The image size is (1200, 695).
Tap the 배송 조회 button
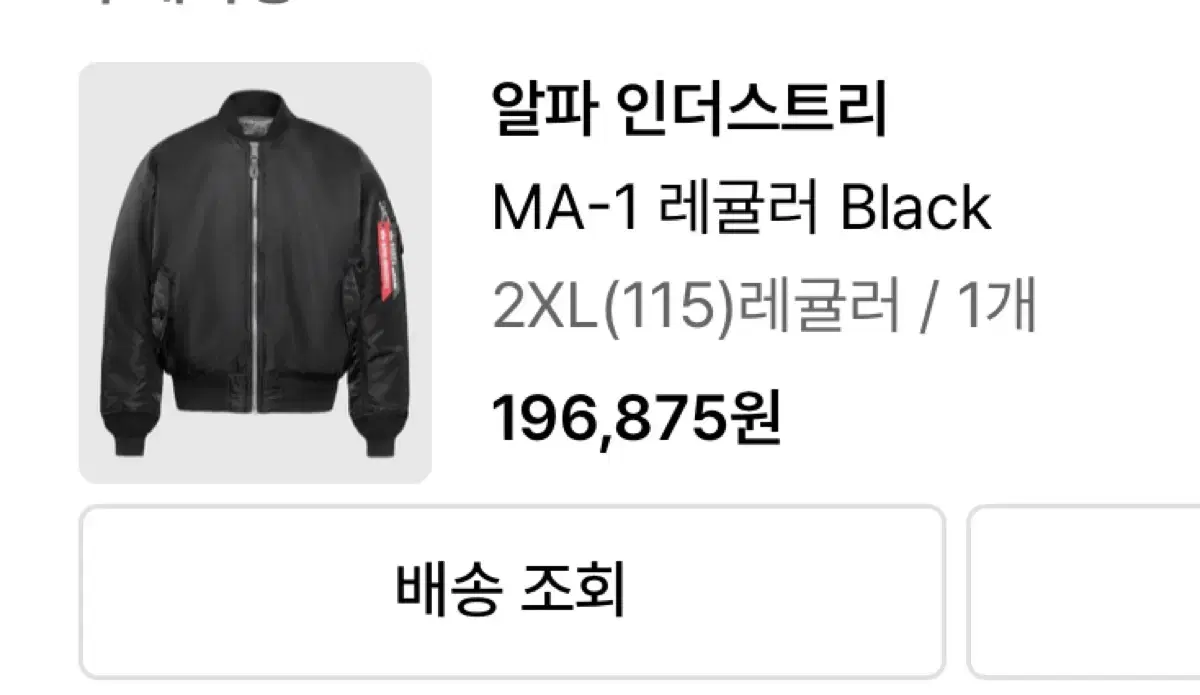coord(512,592)
